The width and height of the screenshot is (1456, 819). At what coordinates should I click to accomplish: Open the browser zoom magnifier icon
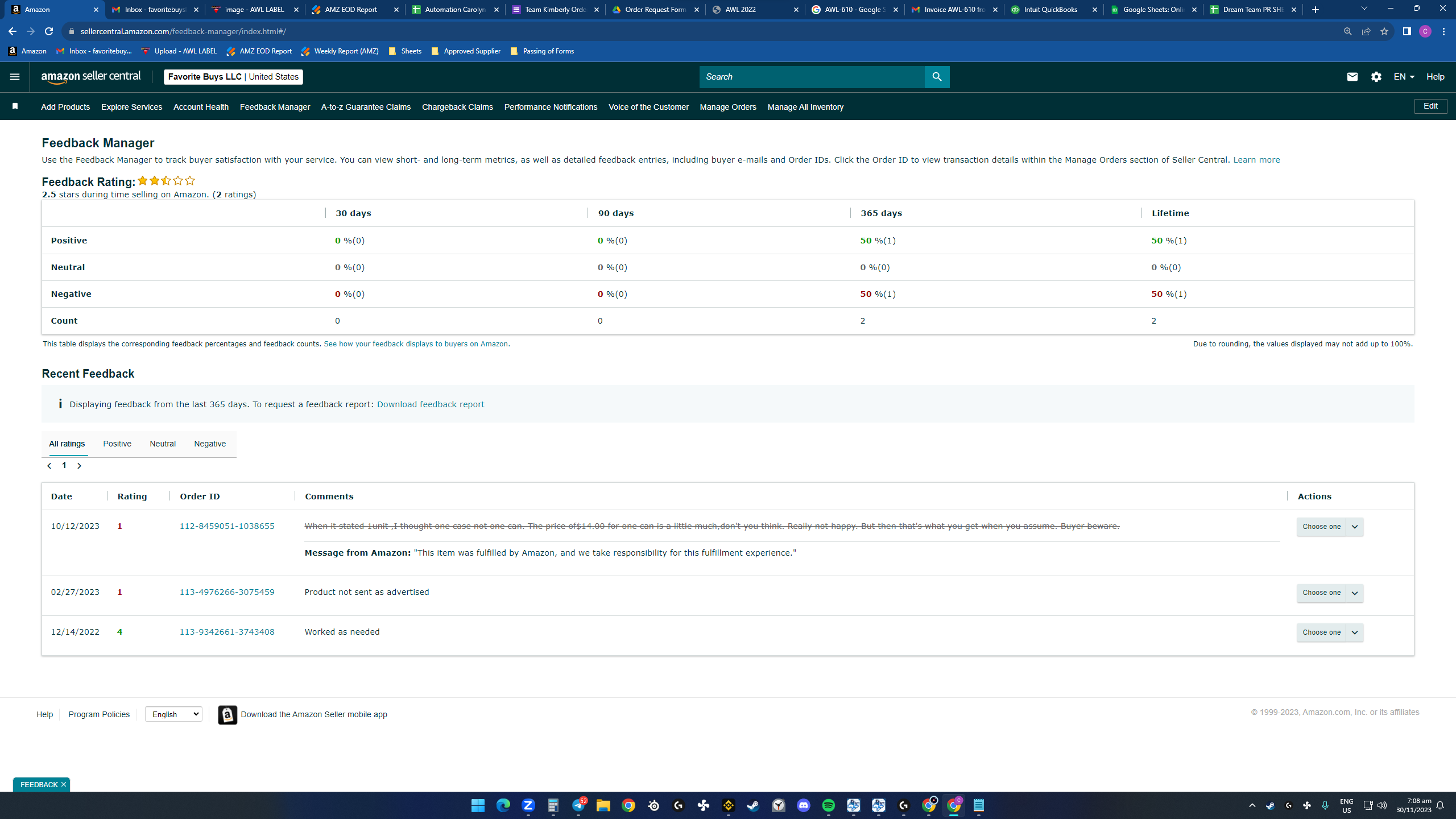pos(1348,31)
